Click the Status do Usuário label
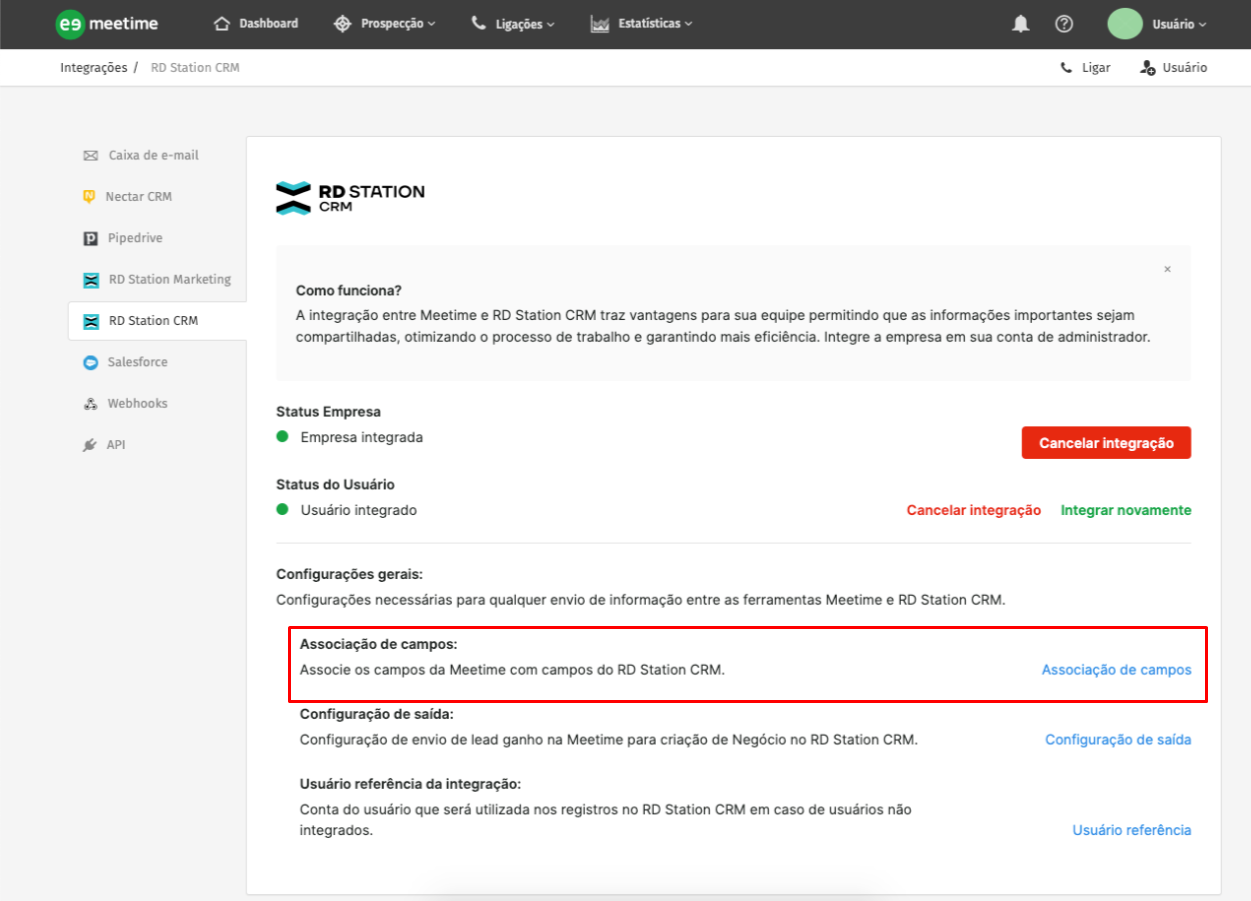This screenshot has width=1251, height=901. [335, 485]
